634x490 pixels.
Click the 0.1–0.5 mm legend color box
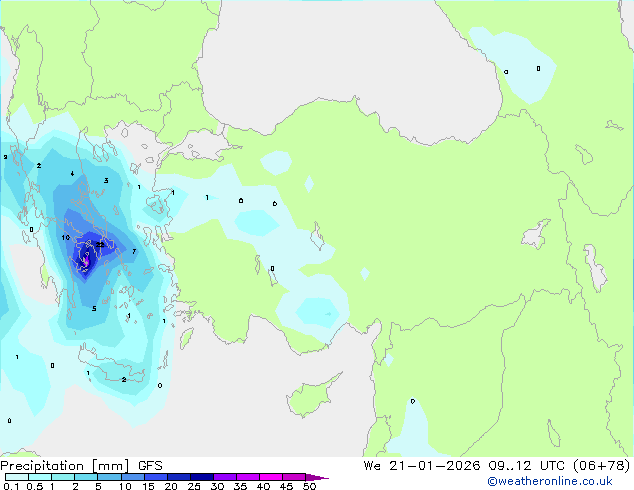click(x=17, y=477)
